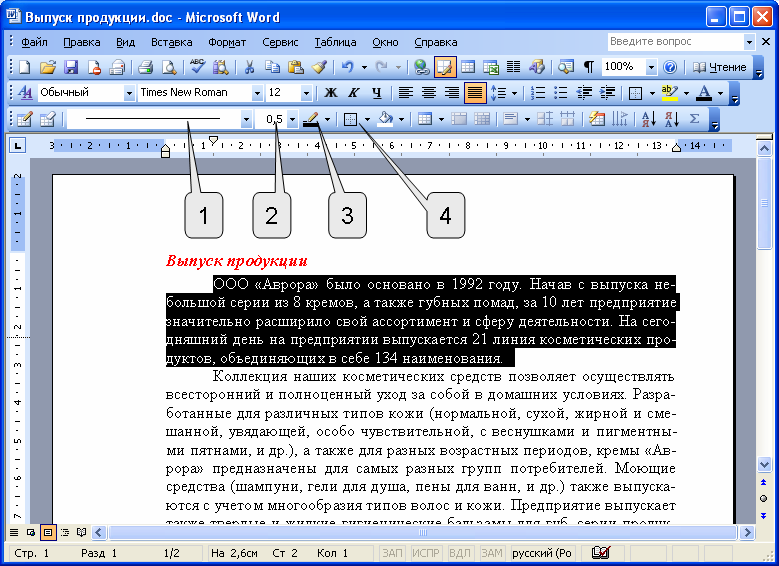Open Microsoft Word Help
779x566 pixels.
point(670,67)
